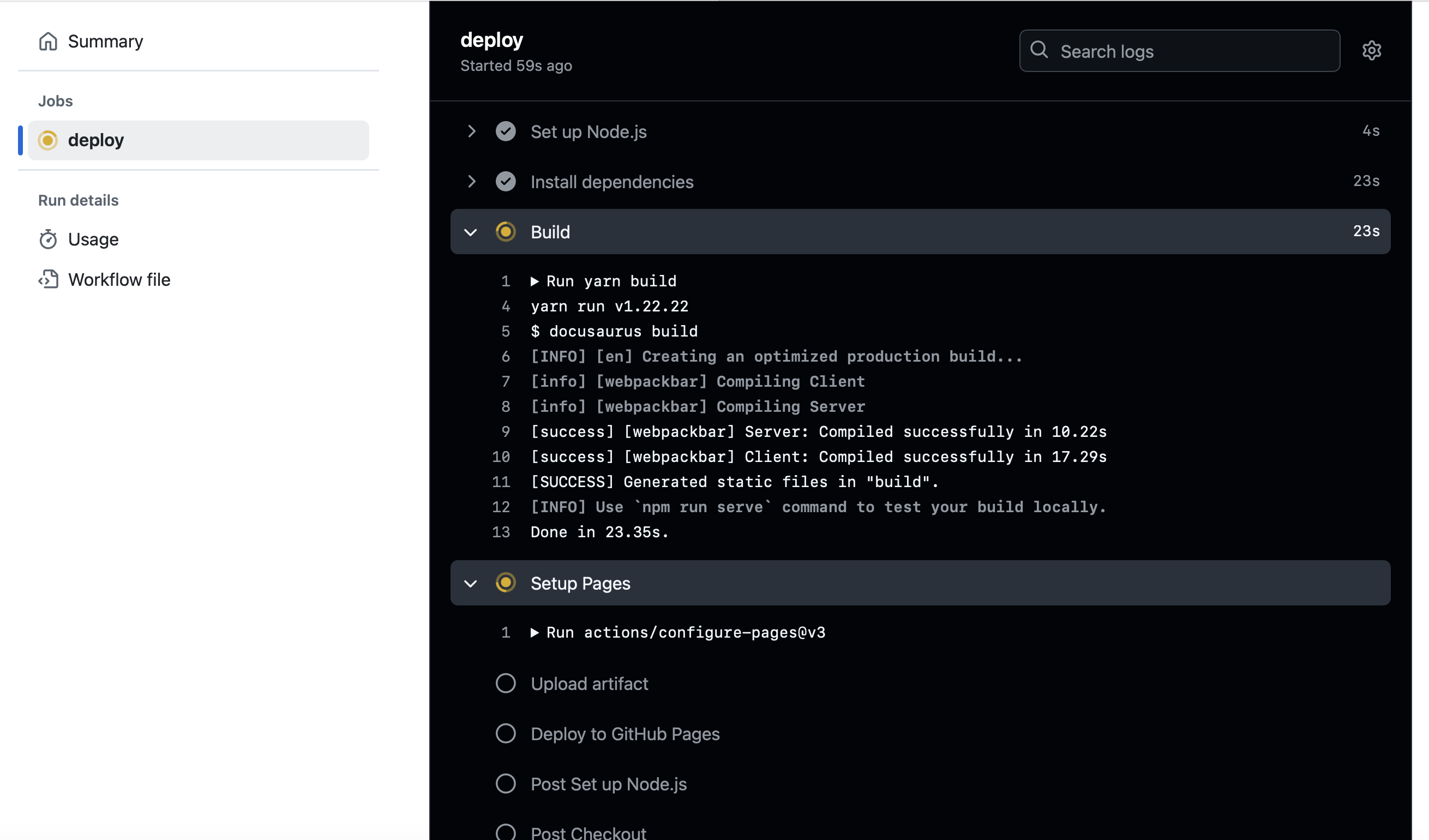Click the deploy job in-progress status icon

(48, 140)
